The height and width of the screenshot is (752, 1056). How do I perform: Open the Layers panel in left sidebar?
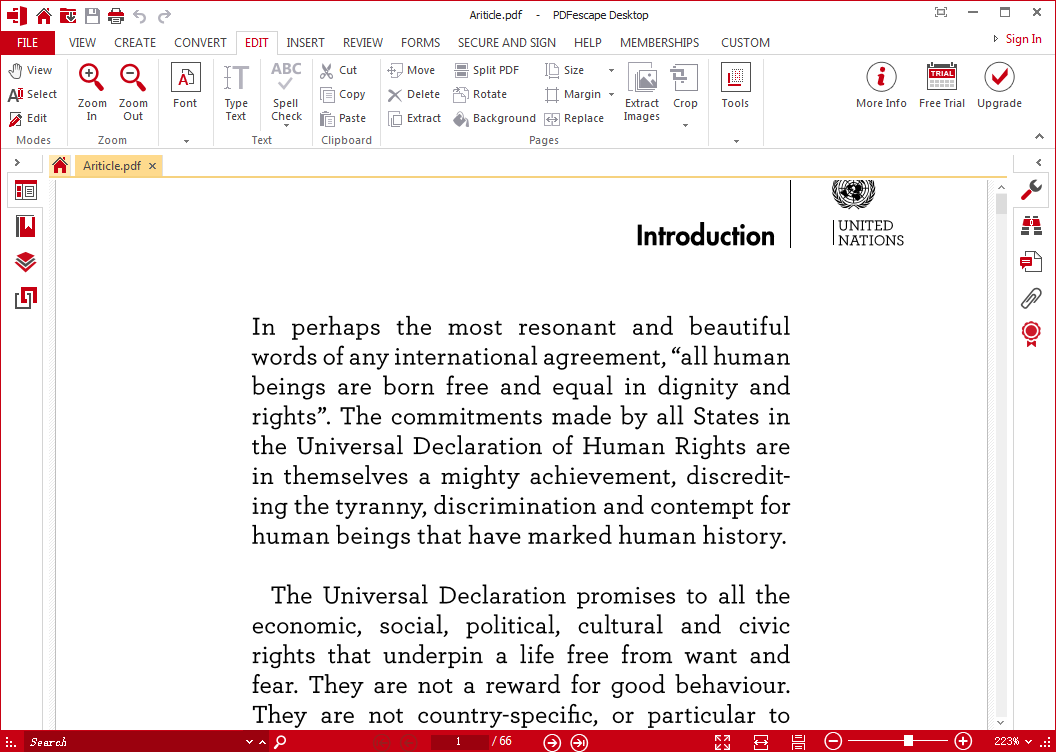point(26,262)
